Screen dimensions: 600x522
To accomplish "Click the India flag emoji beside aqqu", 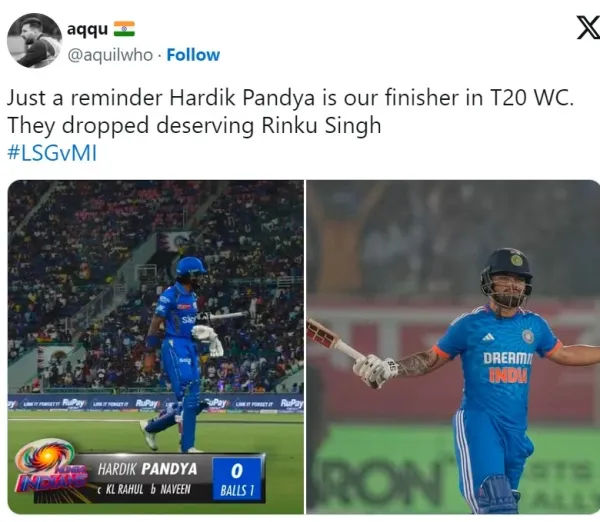I will click(124, 29).
